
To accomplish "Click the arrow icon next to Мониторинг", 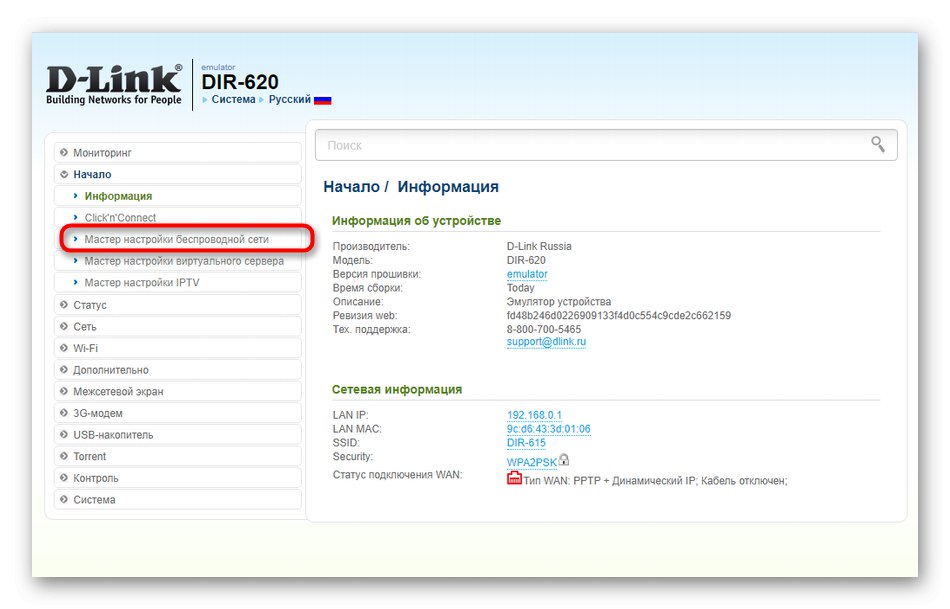I will point(64,152).
